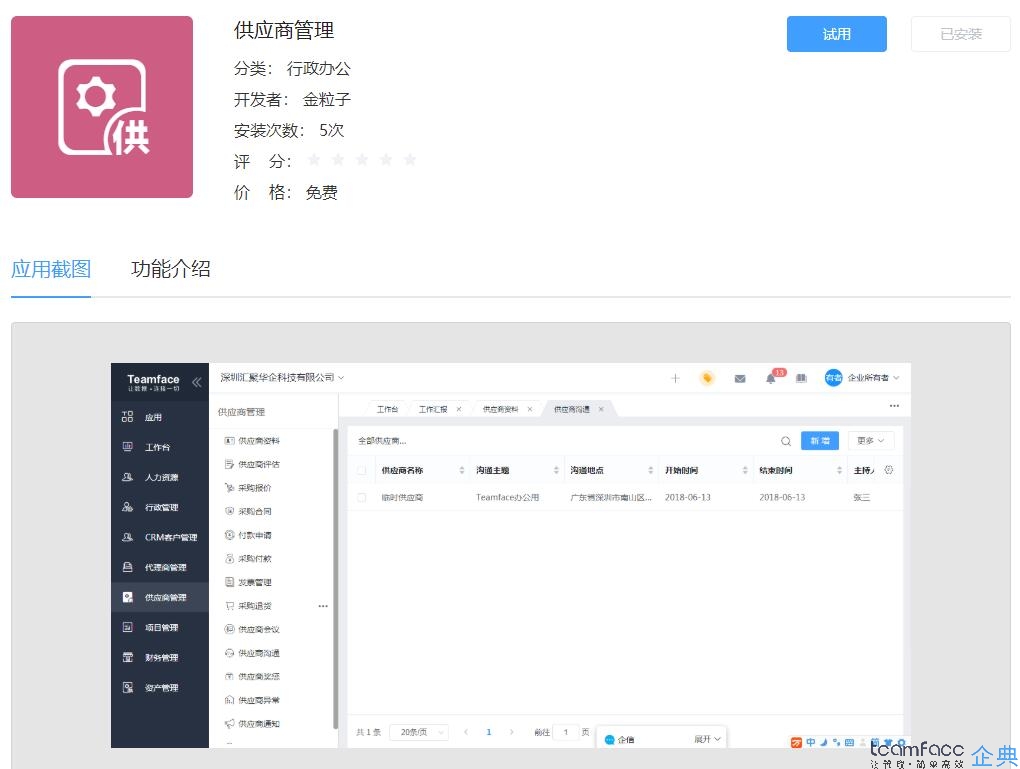Sort by 沟通地点 column arrows
1020x769 pixels.
651,470
